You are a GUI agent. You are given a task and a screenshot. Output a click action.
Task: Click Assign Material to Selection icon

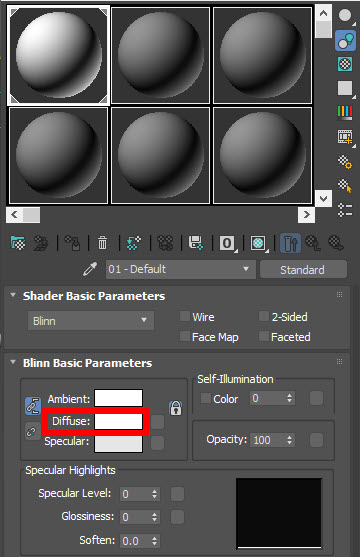(x=72, y=243)
